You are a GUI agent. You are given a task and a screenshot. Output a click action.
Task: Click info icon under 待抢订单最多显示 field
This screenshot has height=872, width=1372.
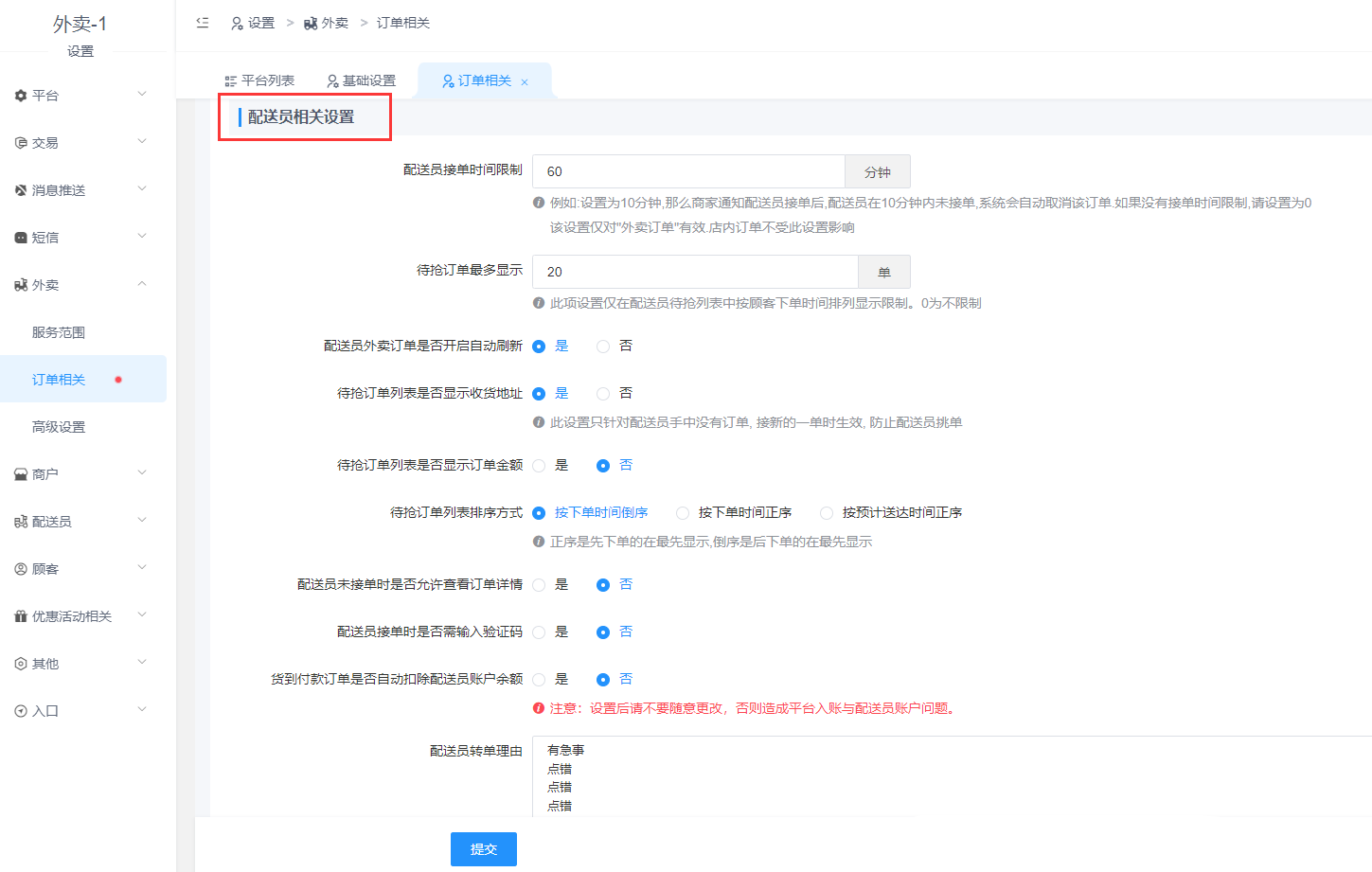point(539,303)
